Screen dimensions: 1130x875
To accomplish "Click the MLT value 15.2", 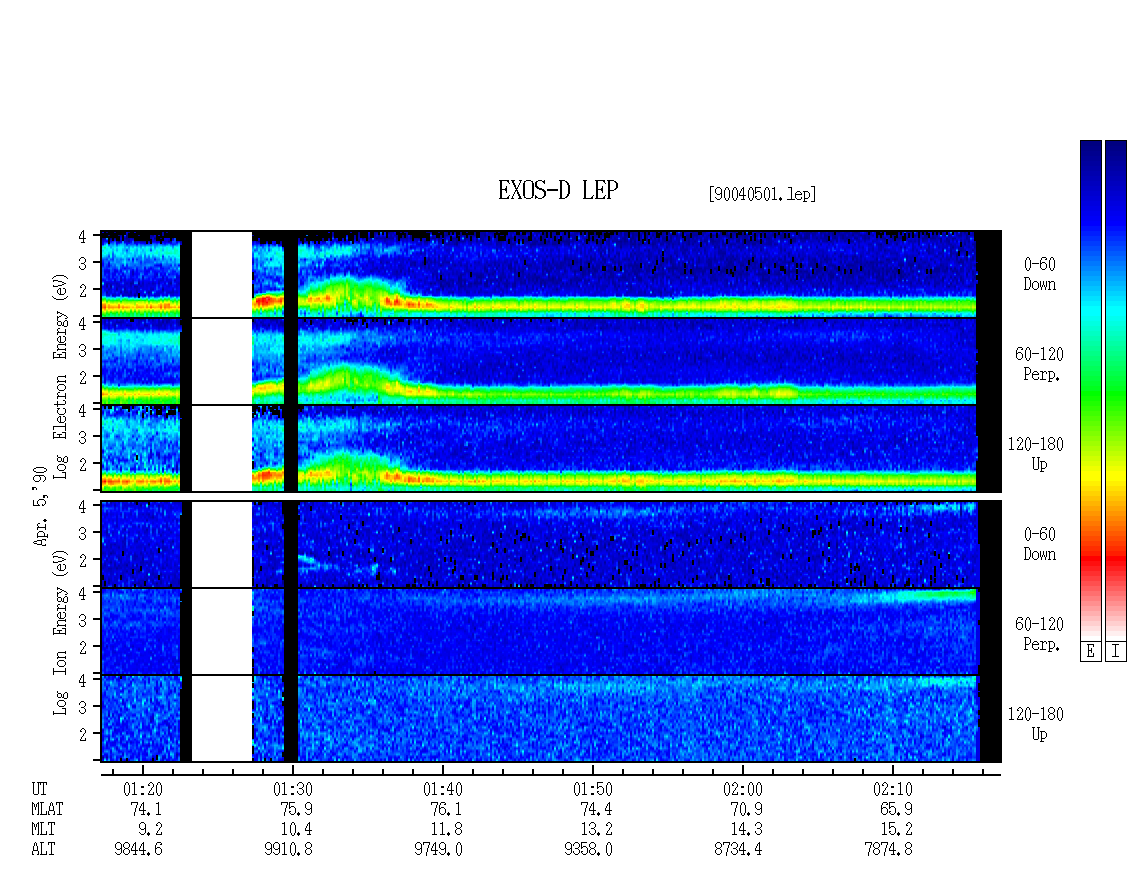I will click(x=897, y=830).
